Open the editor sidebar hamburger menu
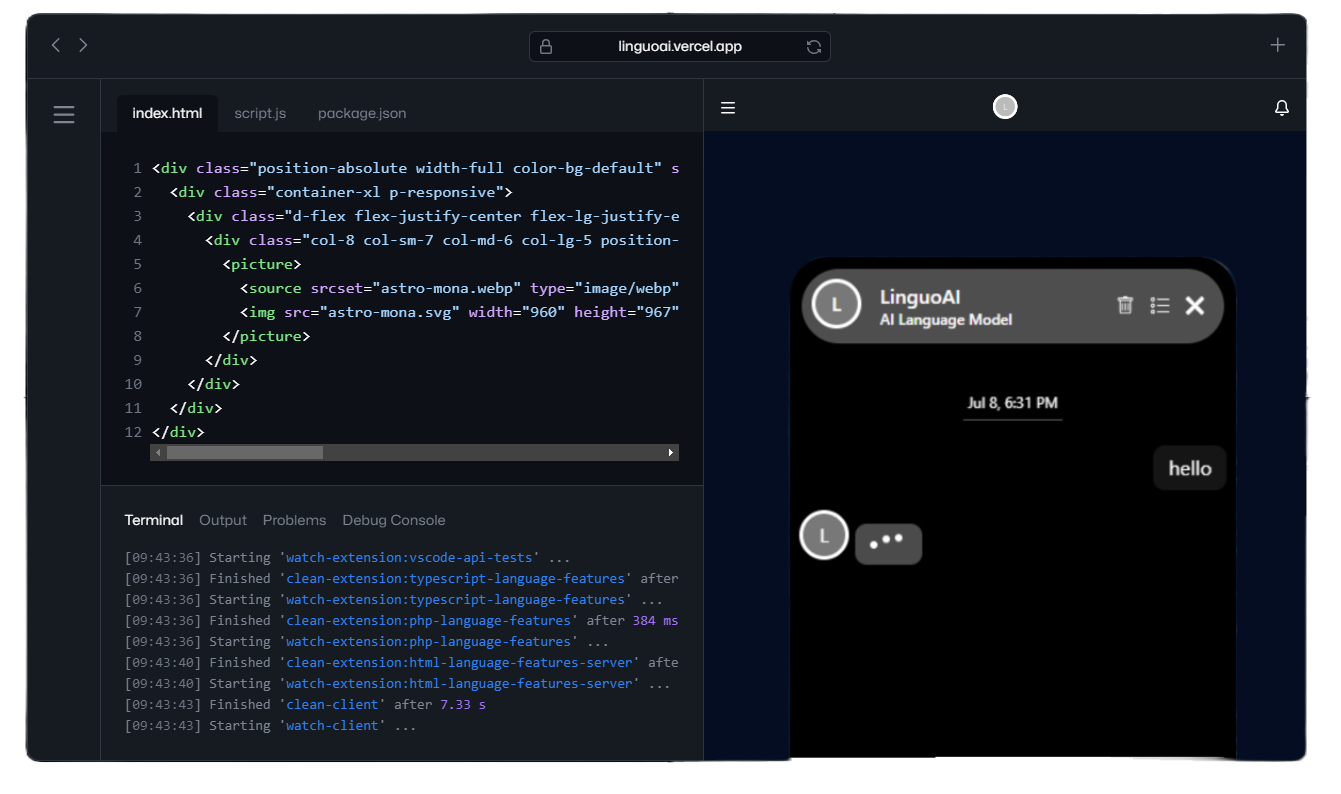Viewport: 1341px width, 794px height. point(64,114)
